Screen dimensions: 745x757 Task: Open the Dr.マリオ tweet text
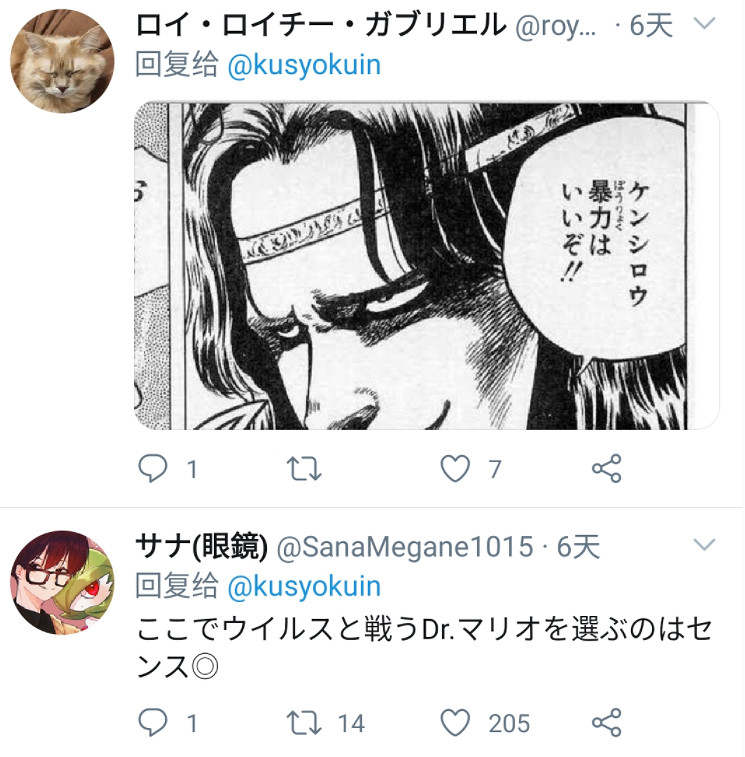click(x=424, y=648)
